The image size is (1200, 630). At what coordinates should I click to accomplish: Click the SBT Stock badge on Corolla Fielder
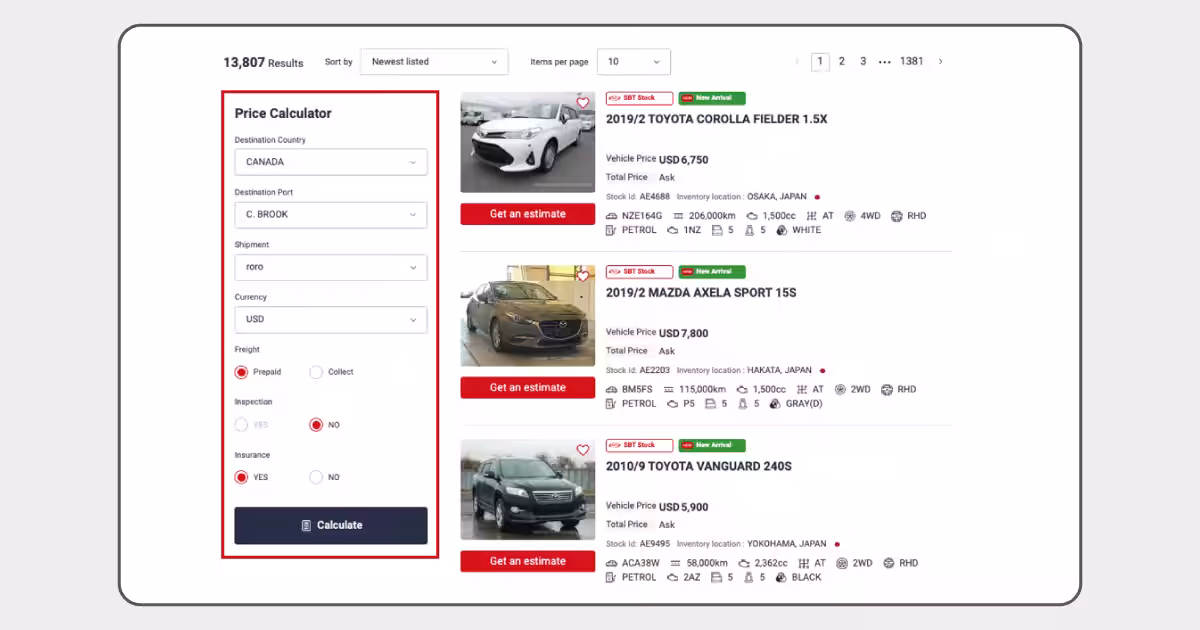click(x=639, y=98)
